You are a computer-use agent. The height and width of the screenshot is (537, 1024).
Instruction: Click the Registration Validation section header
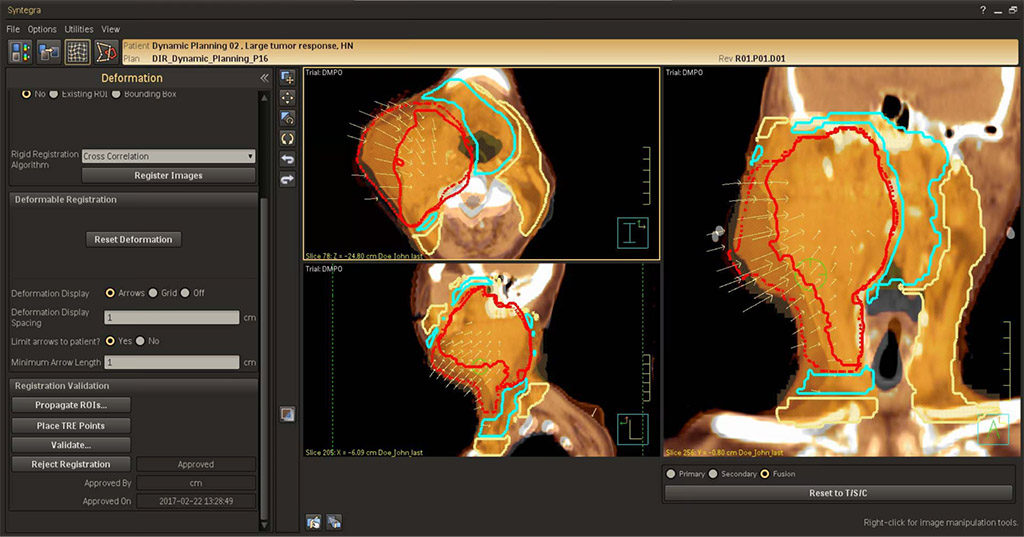(133, 385)
